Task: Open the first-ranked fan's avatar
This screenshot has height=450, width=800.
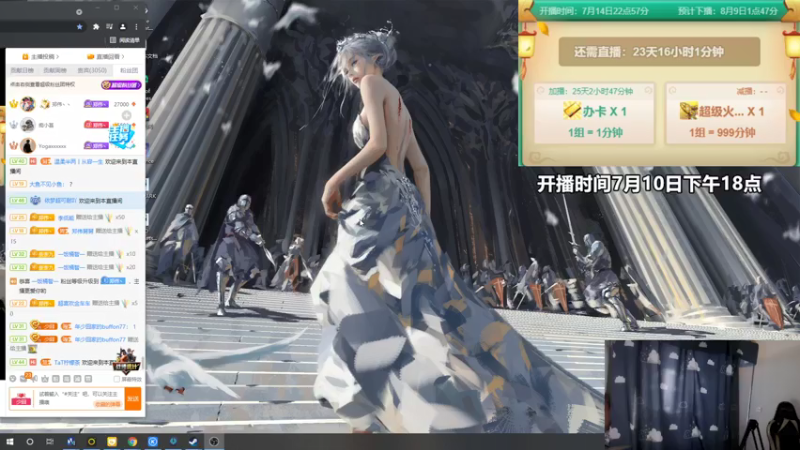Action: pos(28,104)
